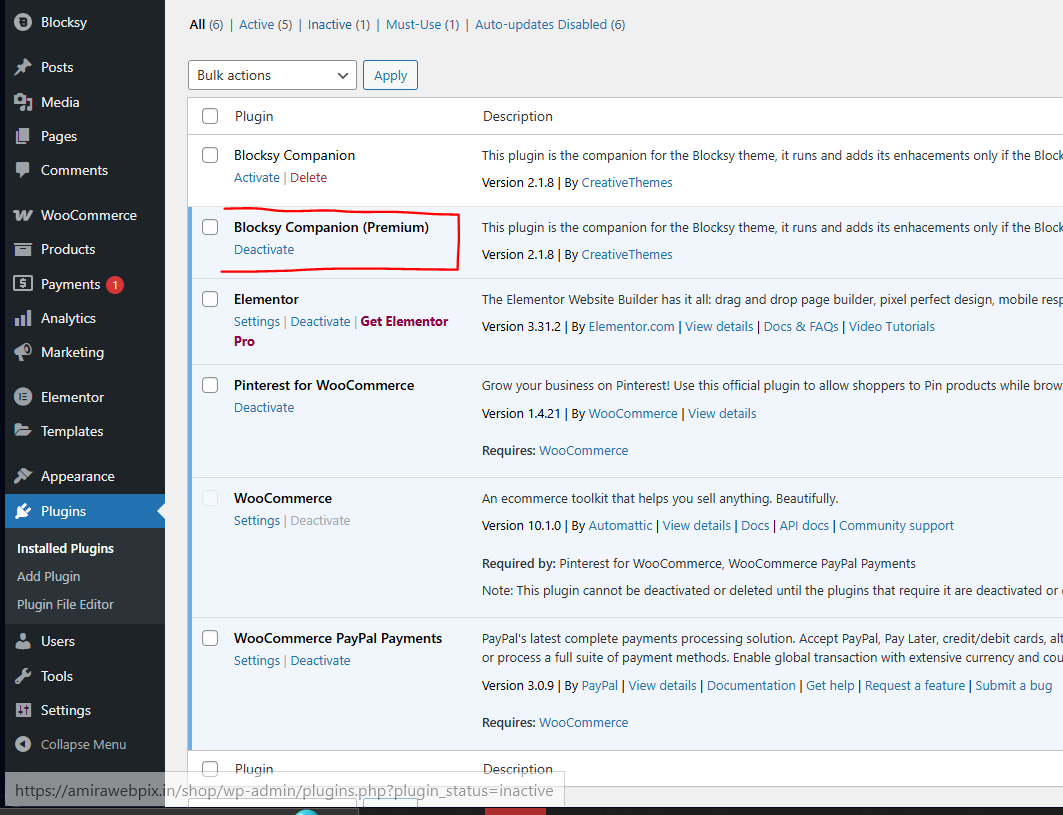The image size is (1063, 815).
Task: Open the Marketing megaphone icon
Action: click(x=22, y=352)
